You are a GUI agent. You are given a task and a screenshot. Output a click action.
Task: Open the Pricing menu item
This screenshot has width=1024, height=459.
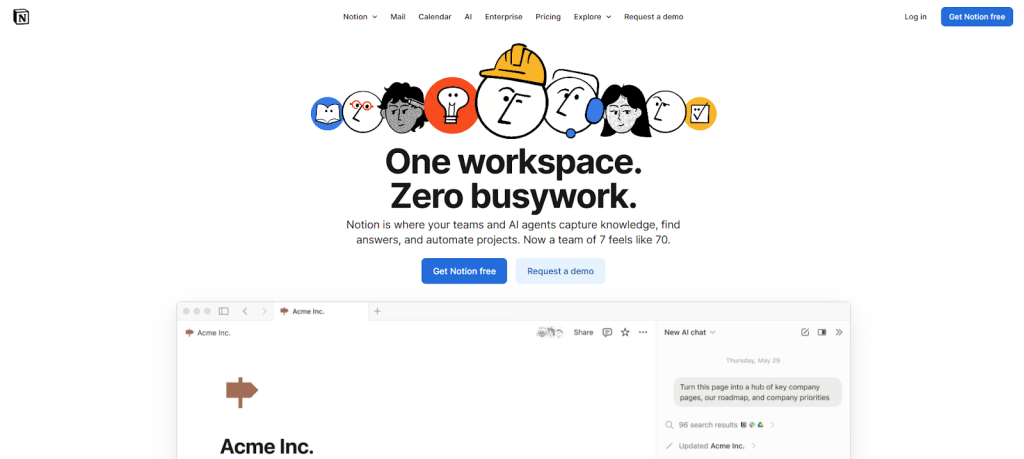click(x=548, y=17)
